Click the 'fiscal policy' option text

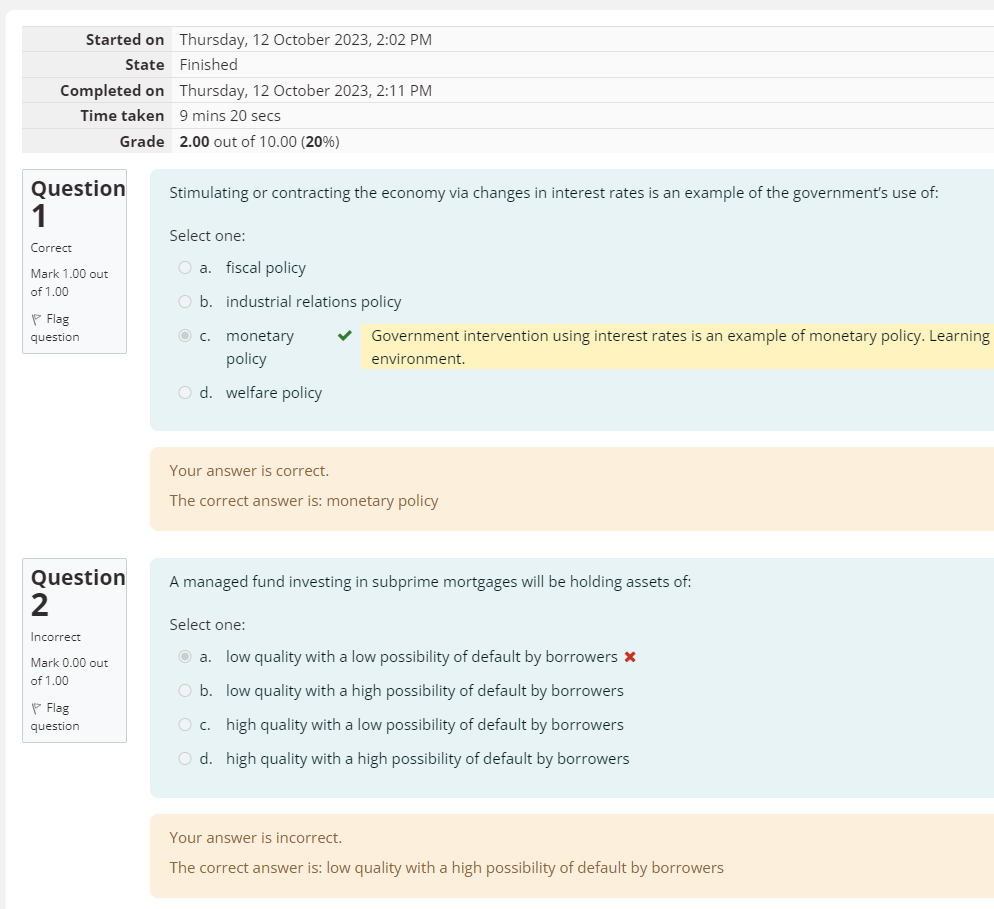coord(266,268)
